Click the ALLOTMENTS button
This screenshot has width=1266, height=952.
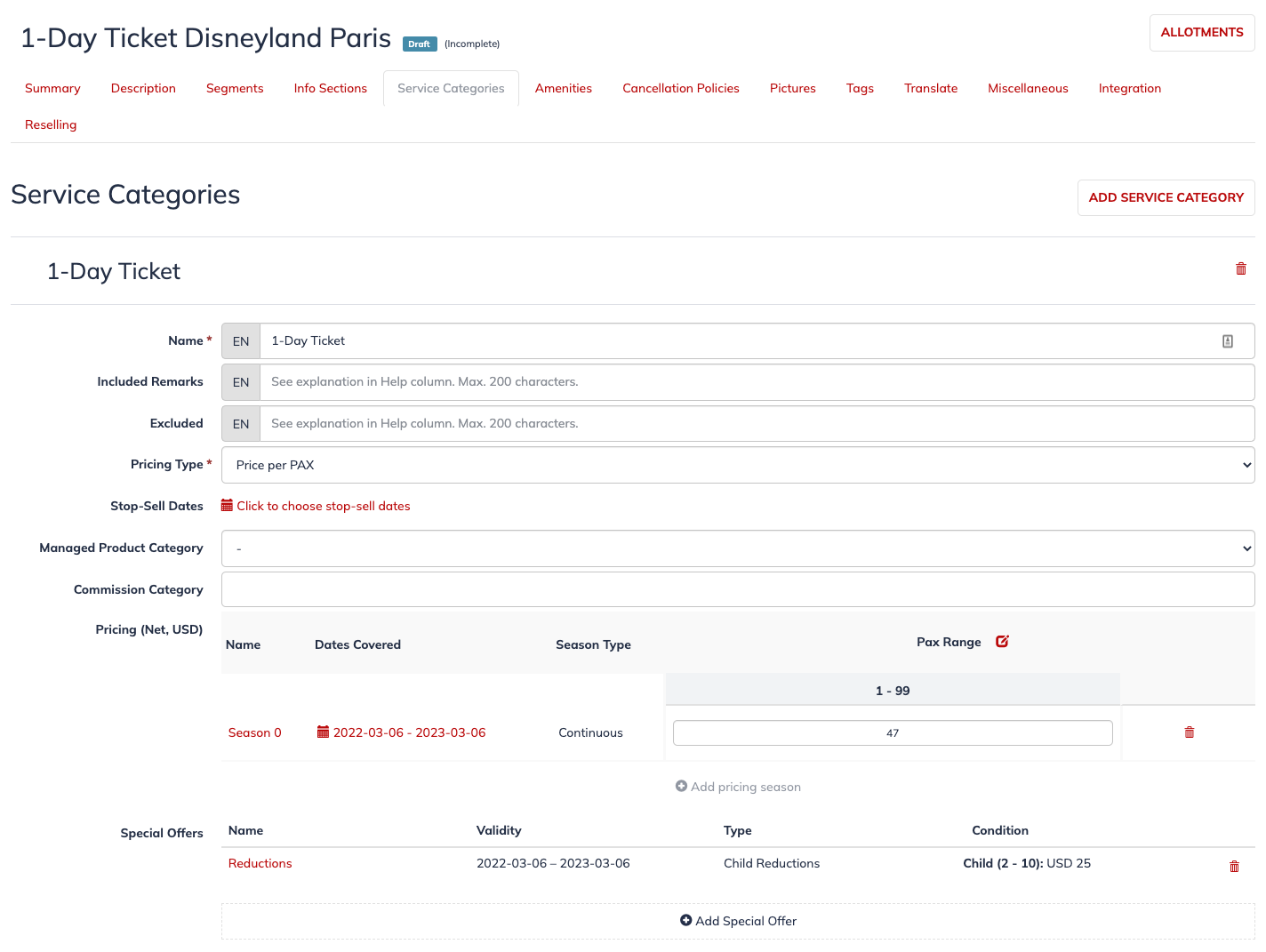pyautogui.click(x=1202, y=32)
